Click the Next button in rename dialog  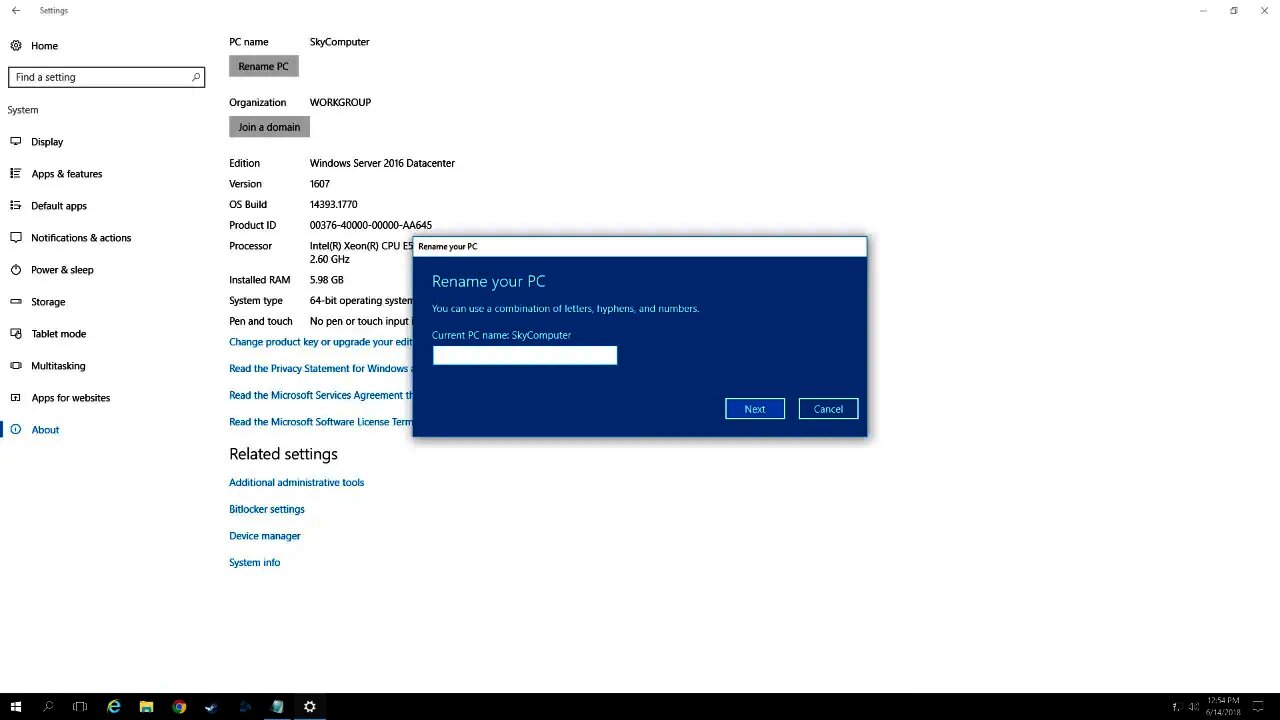tap(755, 409)
